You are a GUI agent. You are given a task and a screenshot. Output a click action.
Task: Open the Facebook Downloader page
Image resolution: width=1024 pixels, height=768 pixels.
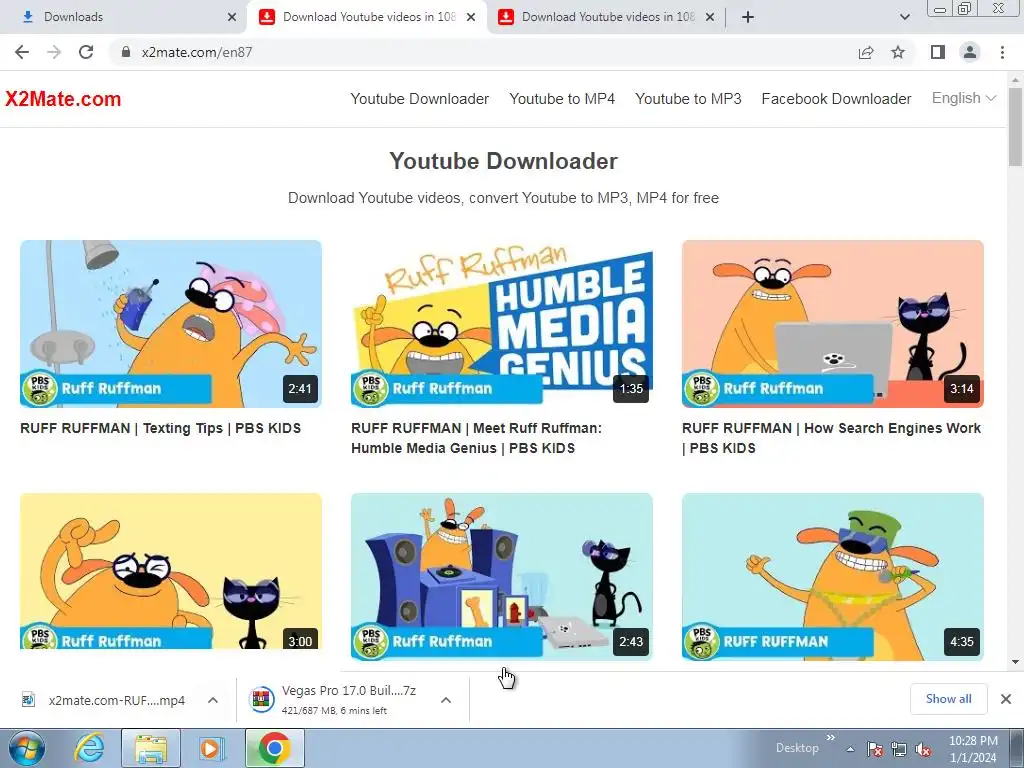[x=836, y=99]
